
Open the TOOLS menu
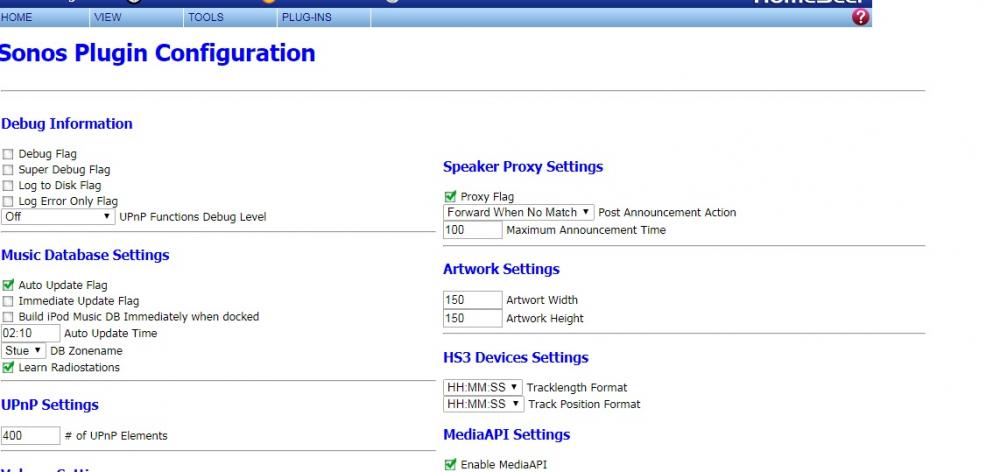click(205, 17)
